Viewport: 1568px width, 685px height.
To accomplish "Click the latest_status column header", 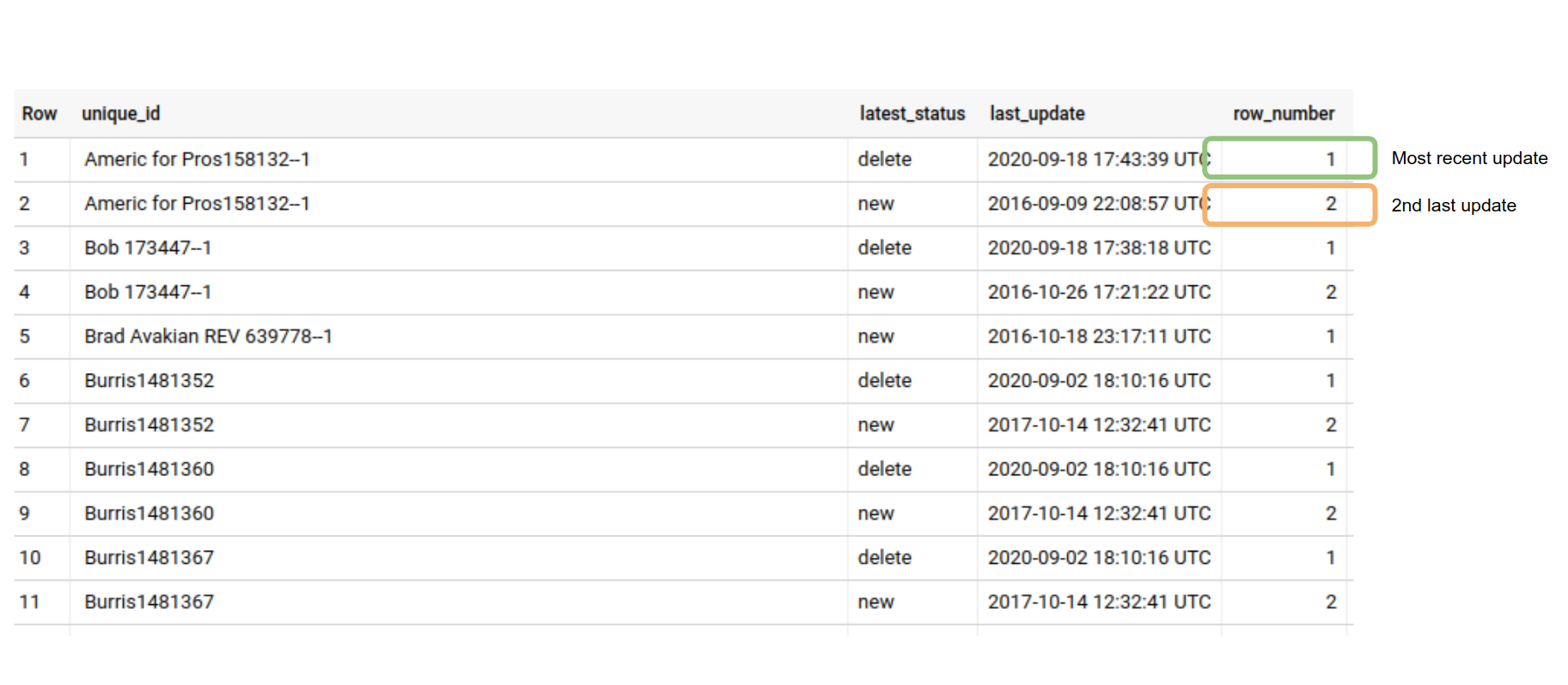I will (x=912, y=113).
